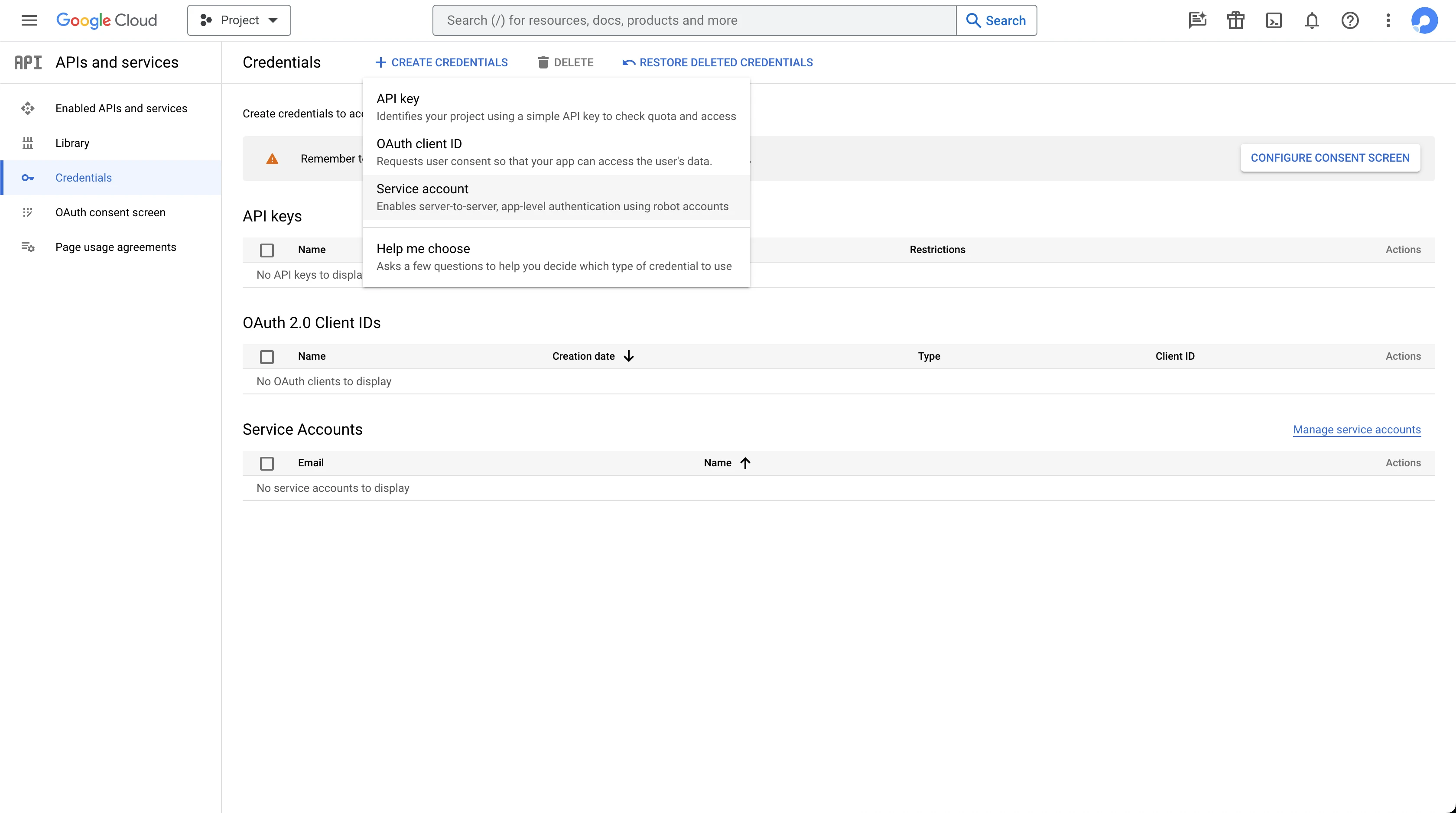1456x813 pixels.
Task: Open the Gemini AI chat assistant icon
Action: tap(1197, 20)
